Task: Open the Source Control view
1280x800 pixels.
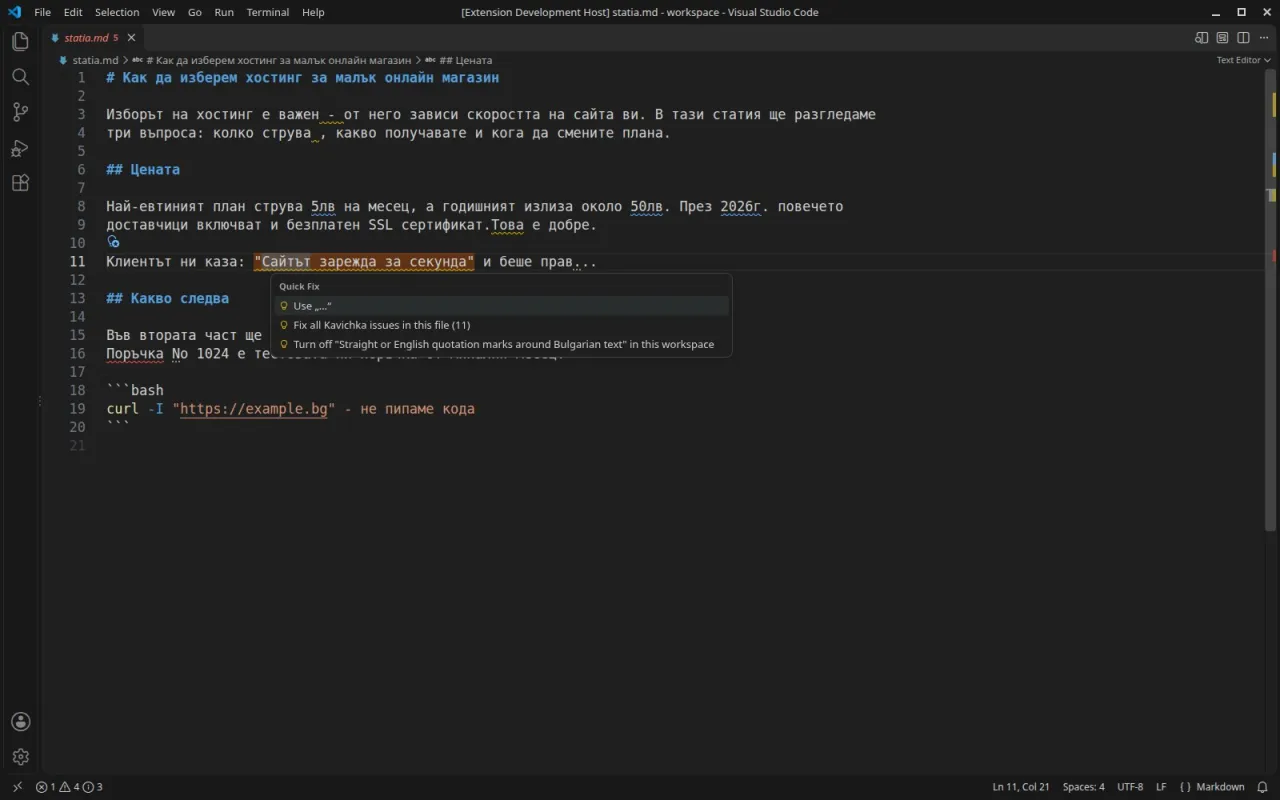Action: [20, 112]
